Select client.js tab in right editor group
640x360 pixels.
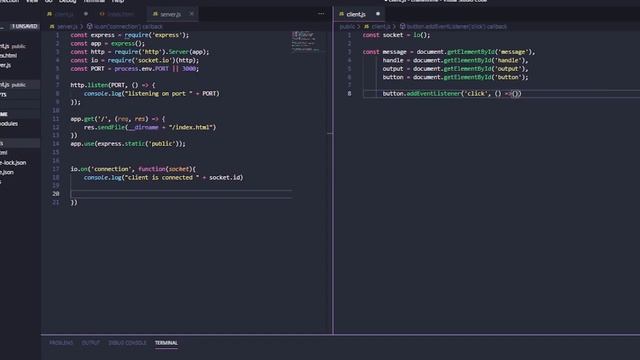tap(356, 14)
